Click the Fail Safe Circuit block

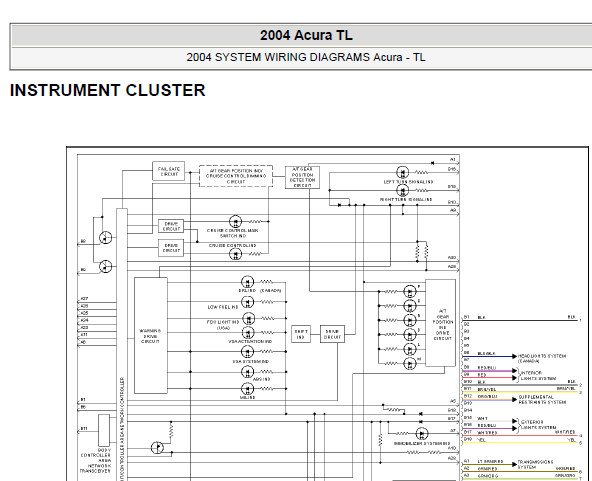[168, 171]
